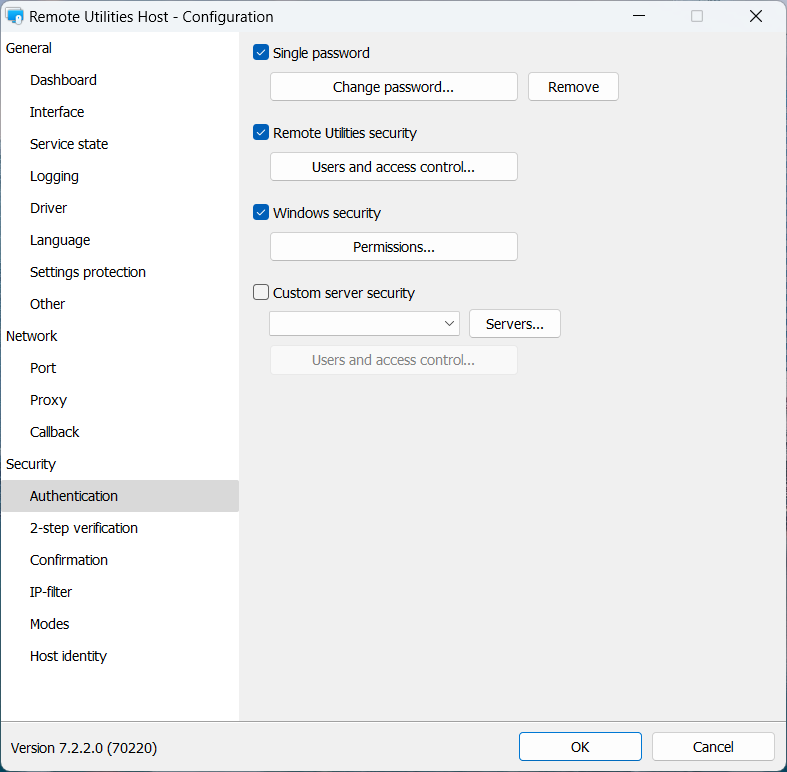Enable Custom server security checkbox
This screenshot has height=772, width=787.
[262, 293]
